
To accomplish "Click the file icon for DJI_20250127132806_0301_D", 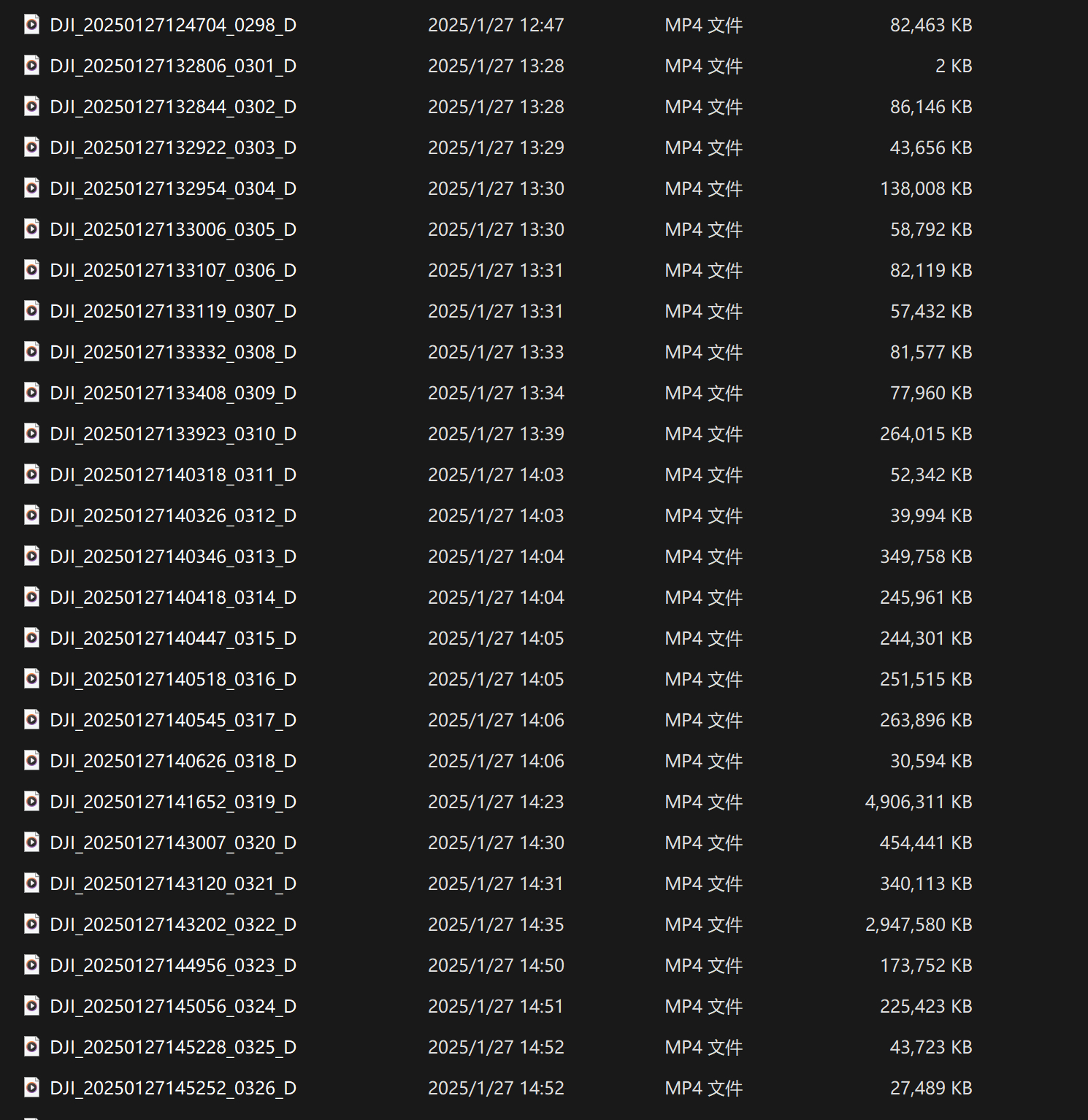I will click(31, 66).
